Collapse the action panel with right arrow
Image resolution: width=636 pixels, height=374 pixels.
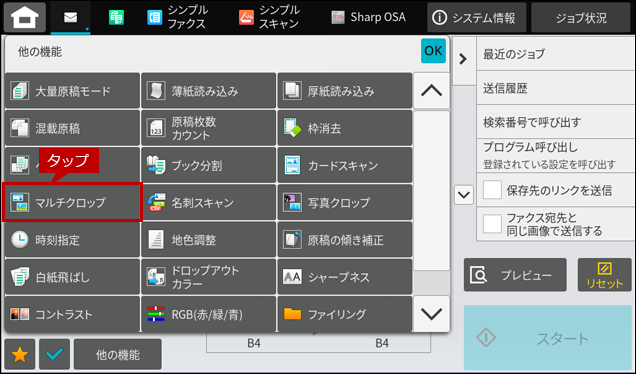pyautogui.click(x=463, y=59)
